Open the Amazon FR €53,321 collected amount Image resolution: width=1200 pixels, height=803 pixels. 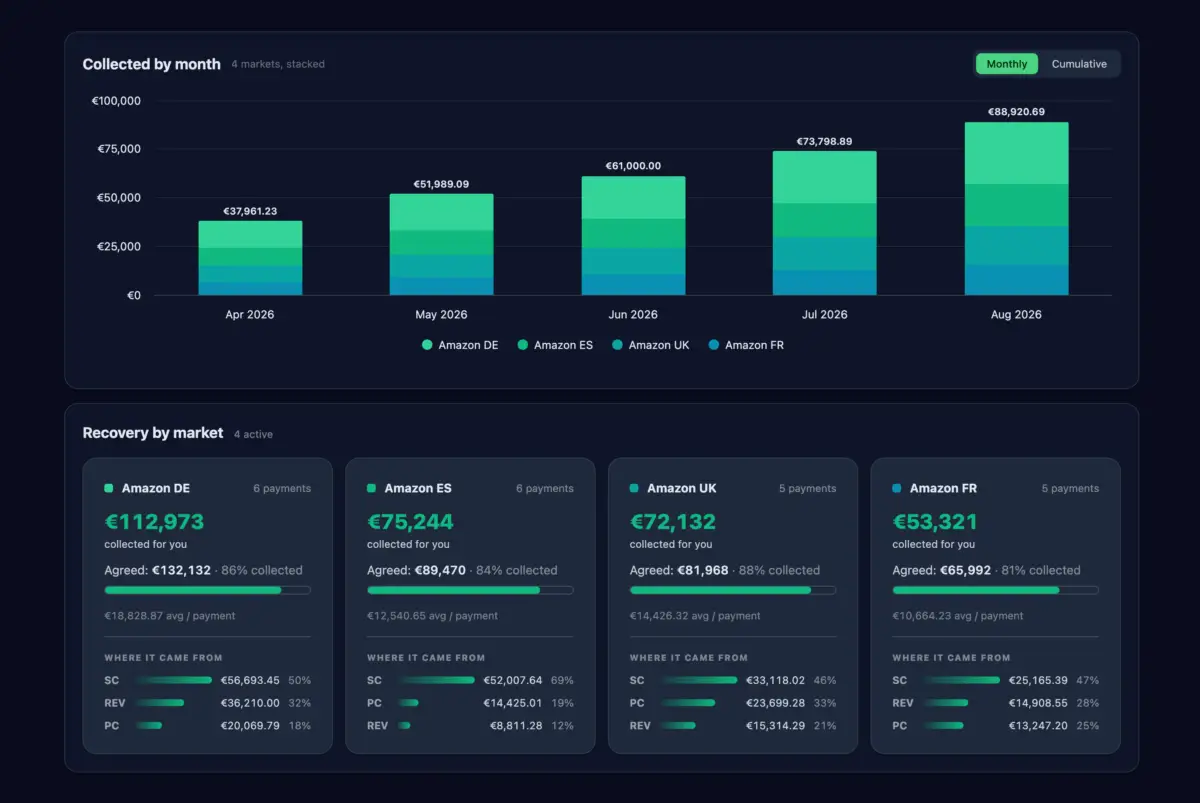click(x=935, y=522)
